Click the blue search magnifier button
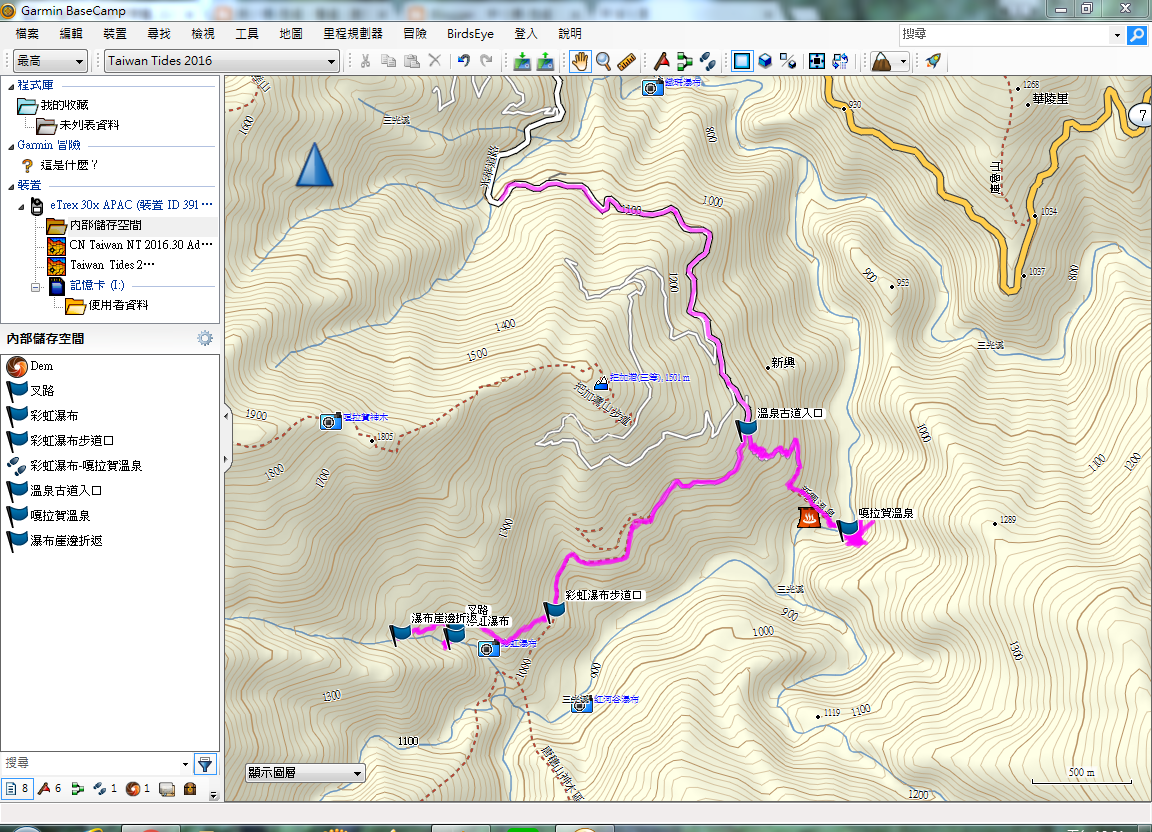Image resolution: width=1152 pixels, height=832 pixels. [x=1137, y=35]
